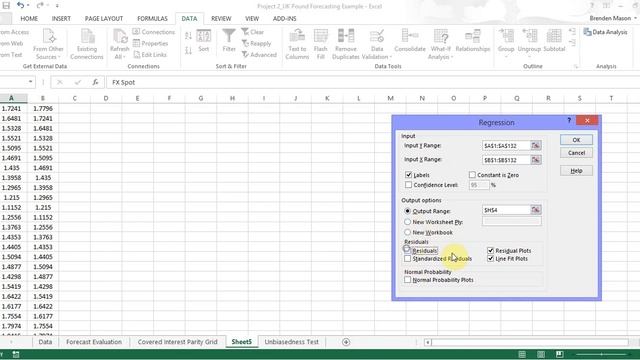Click the Flash Fill icon
Screen dimensions: 640x360
320,36
